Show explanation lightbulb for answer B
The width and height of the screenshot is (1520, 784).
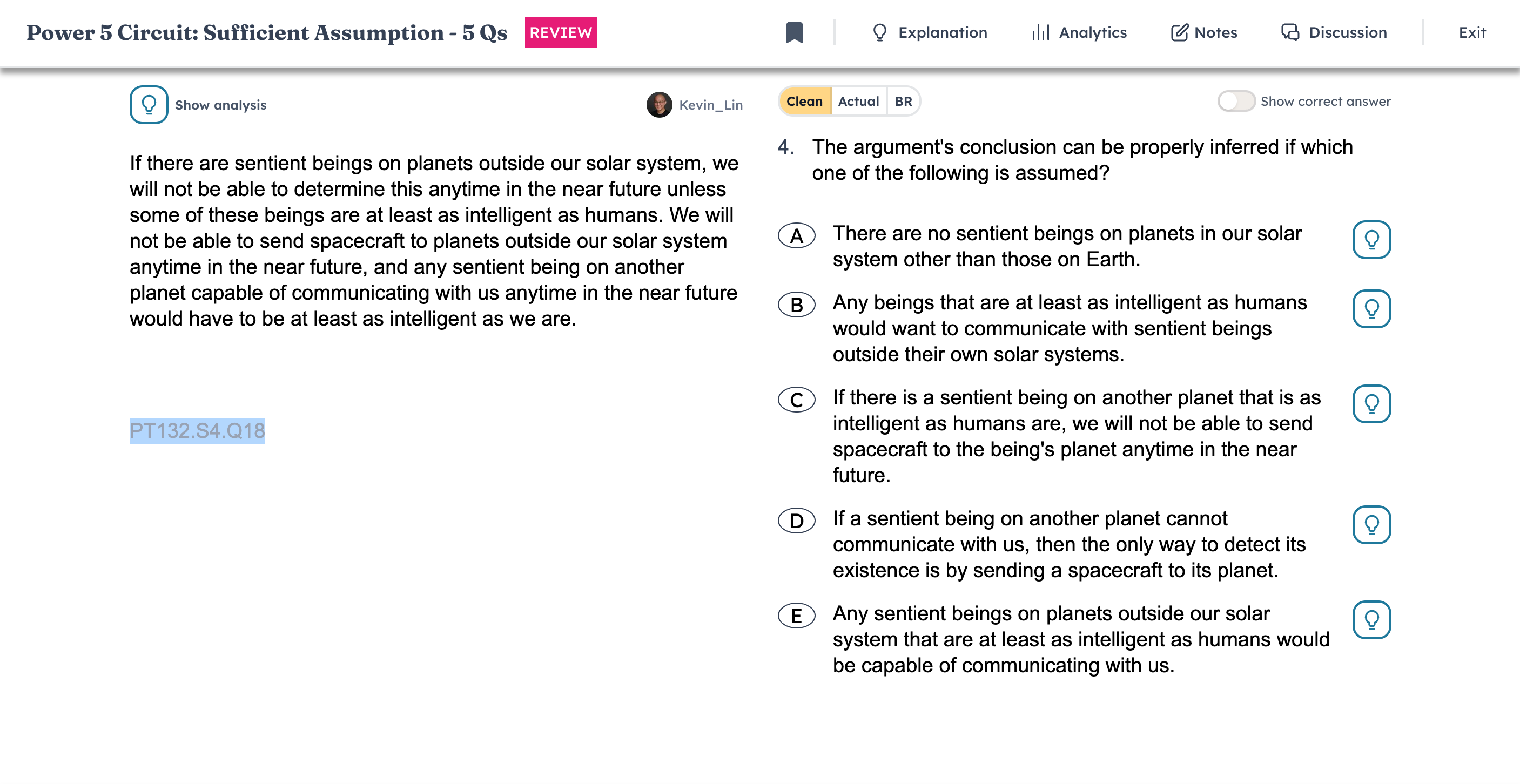(1371, 308)
